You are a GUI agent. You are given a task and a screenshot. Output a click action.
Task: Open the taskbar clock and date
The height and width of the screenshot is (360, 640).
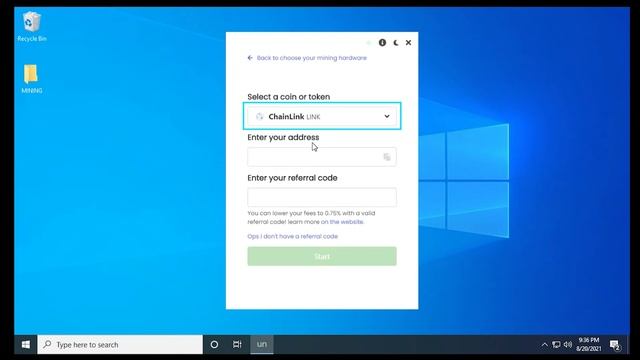click(589, 344)
